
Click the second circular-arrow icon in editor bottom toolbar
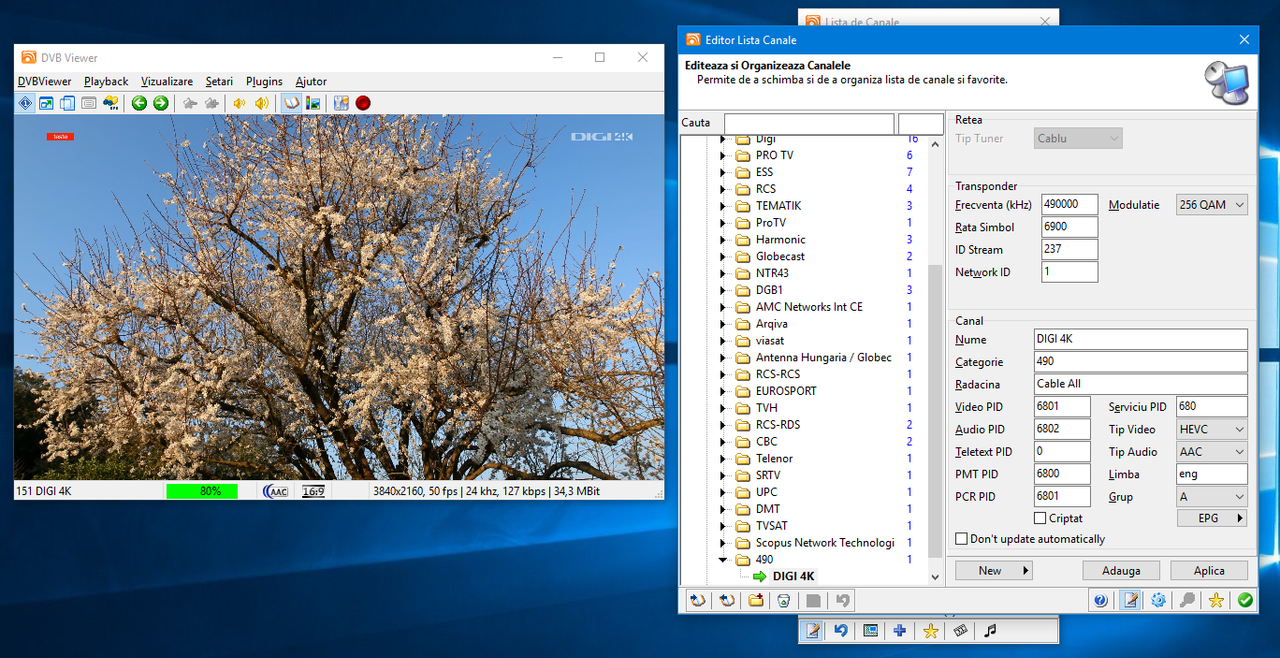[x=727, y=600]
